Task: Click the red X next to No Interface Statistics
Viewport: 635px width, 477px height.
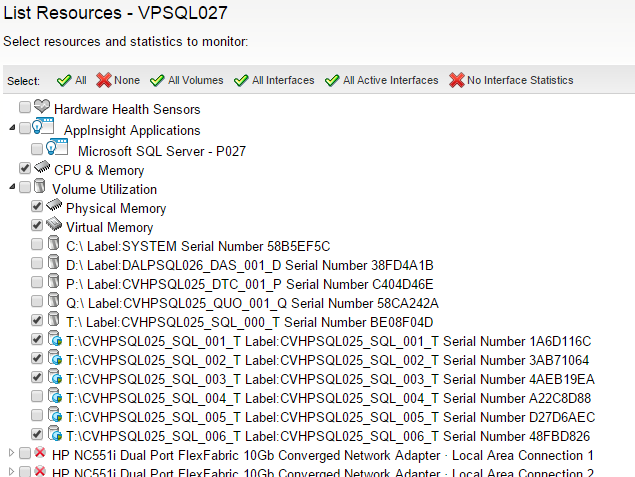Action: [456, 80]
